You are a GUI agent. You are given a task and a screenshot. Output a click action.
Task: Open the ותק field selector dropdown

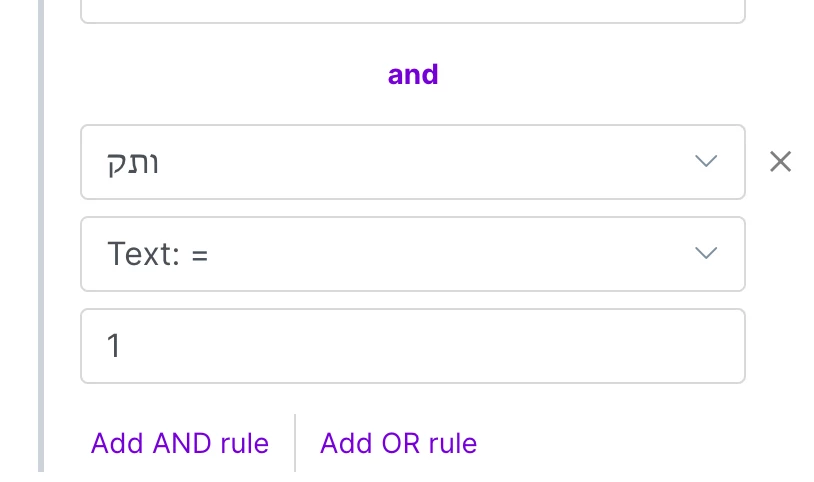(412, 162)
